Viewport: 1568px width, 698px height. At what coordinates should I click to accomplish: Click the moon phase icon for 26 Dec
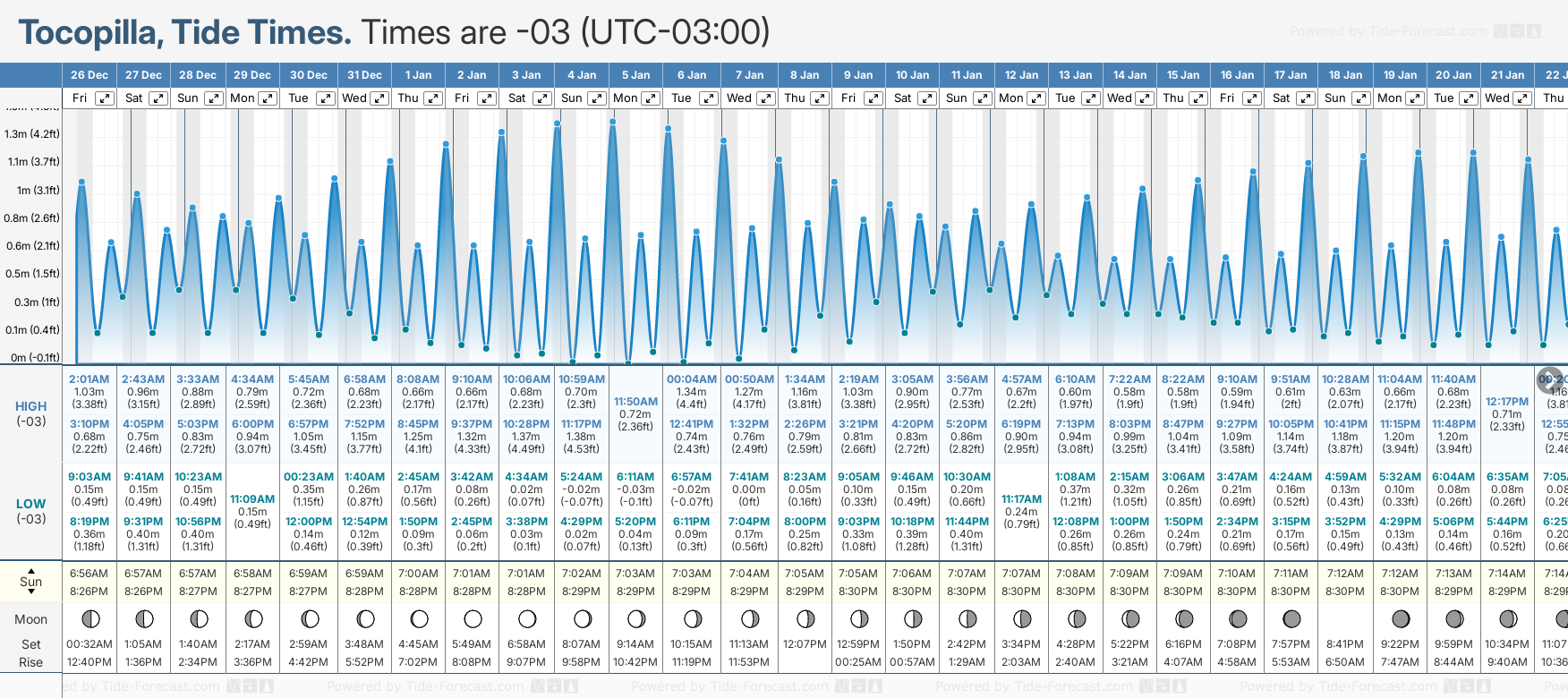[89, 618]
